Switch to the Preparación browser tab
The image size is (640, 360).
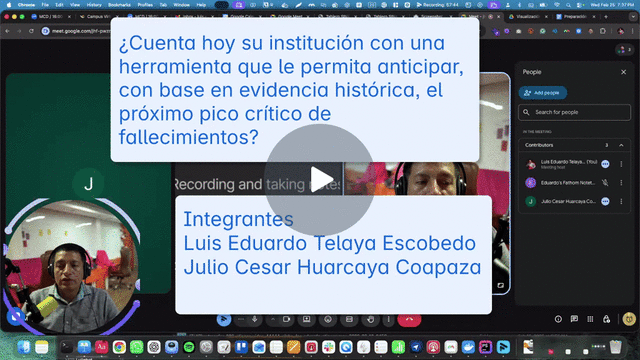pos(575,17)
